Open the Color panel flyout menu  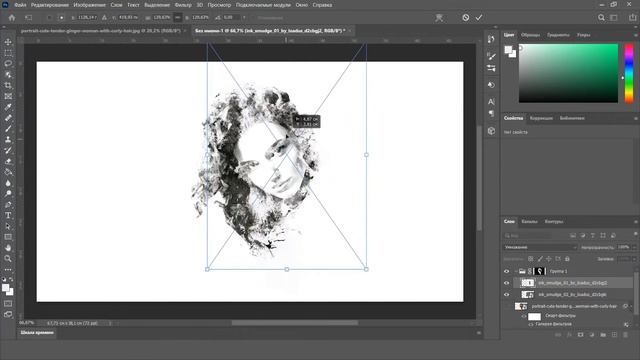[636, 36]
